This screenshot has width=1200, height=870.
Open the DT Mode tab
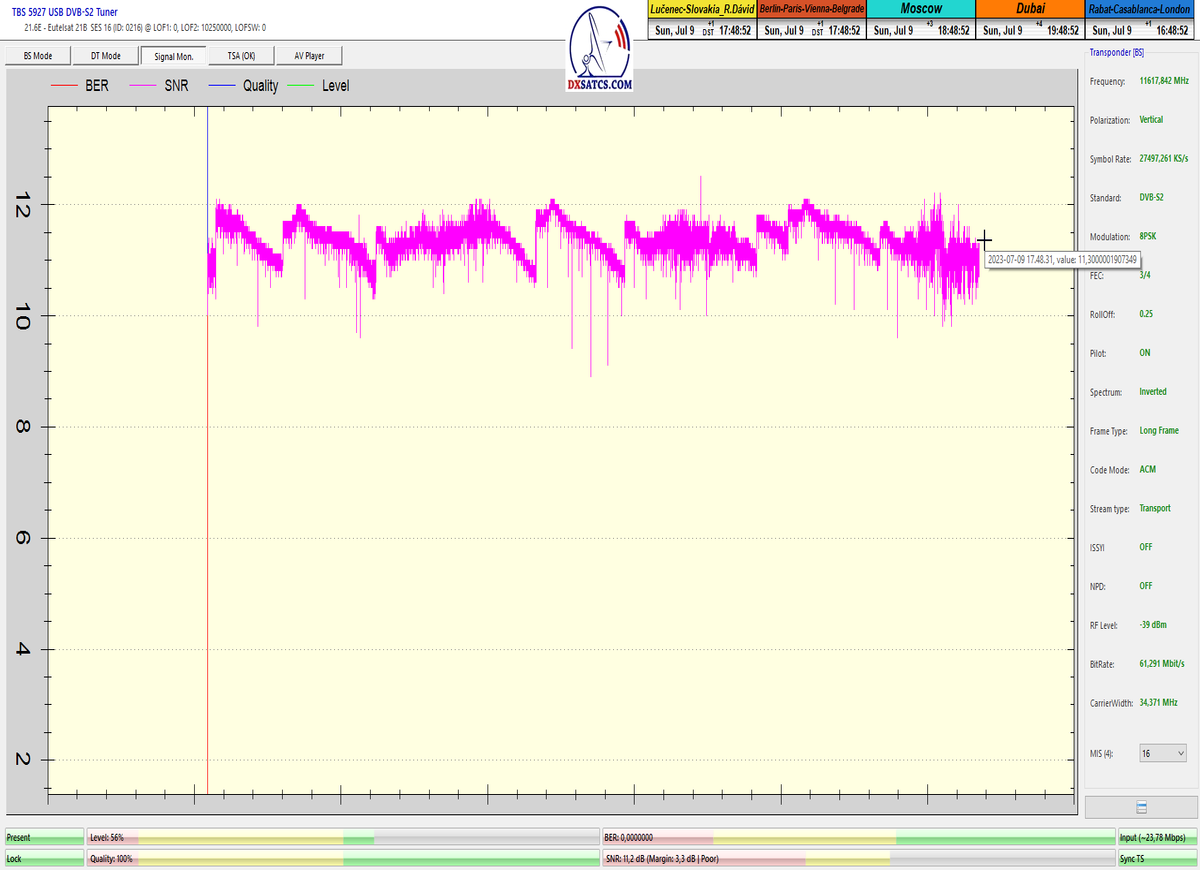click(x=105, y=56)
